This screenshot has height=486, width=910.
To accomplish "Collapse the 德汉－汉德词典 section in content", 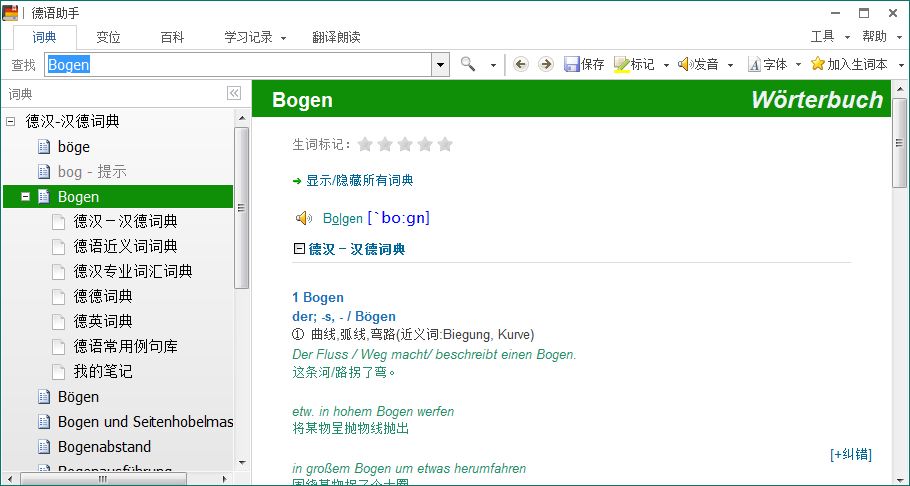I will (x=298, y=249).
